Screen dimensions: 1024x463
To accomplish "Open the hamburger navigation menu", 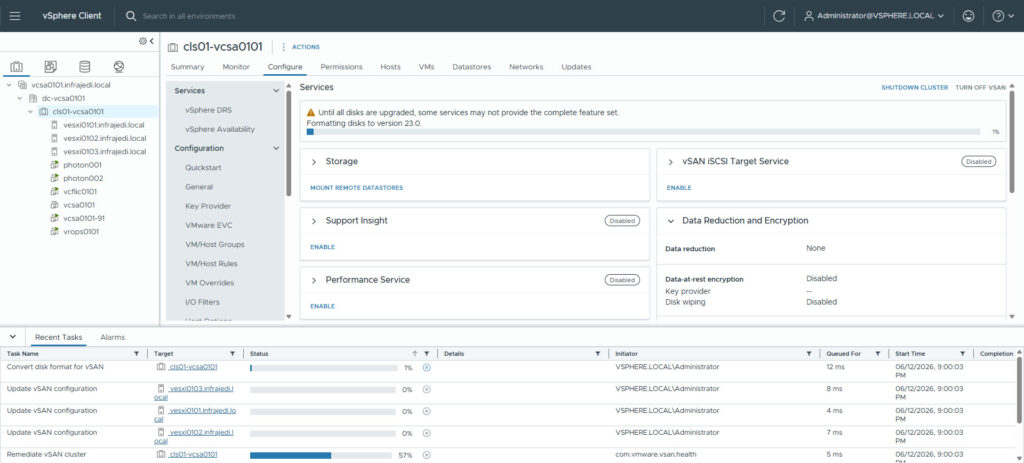I will point(15,16).
